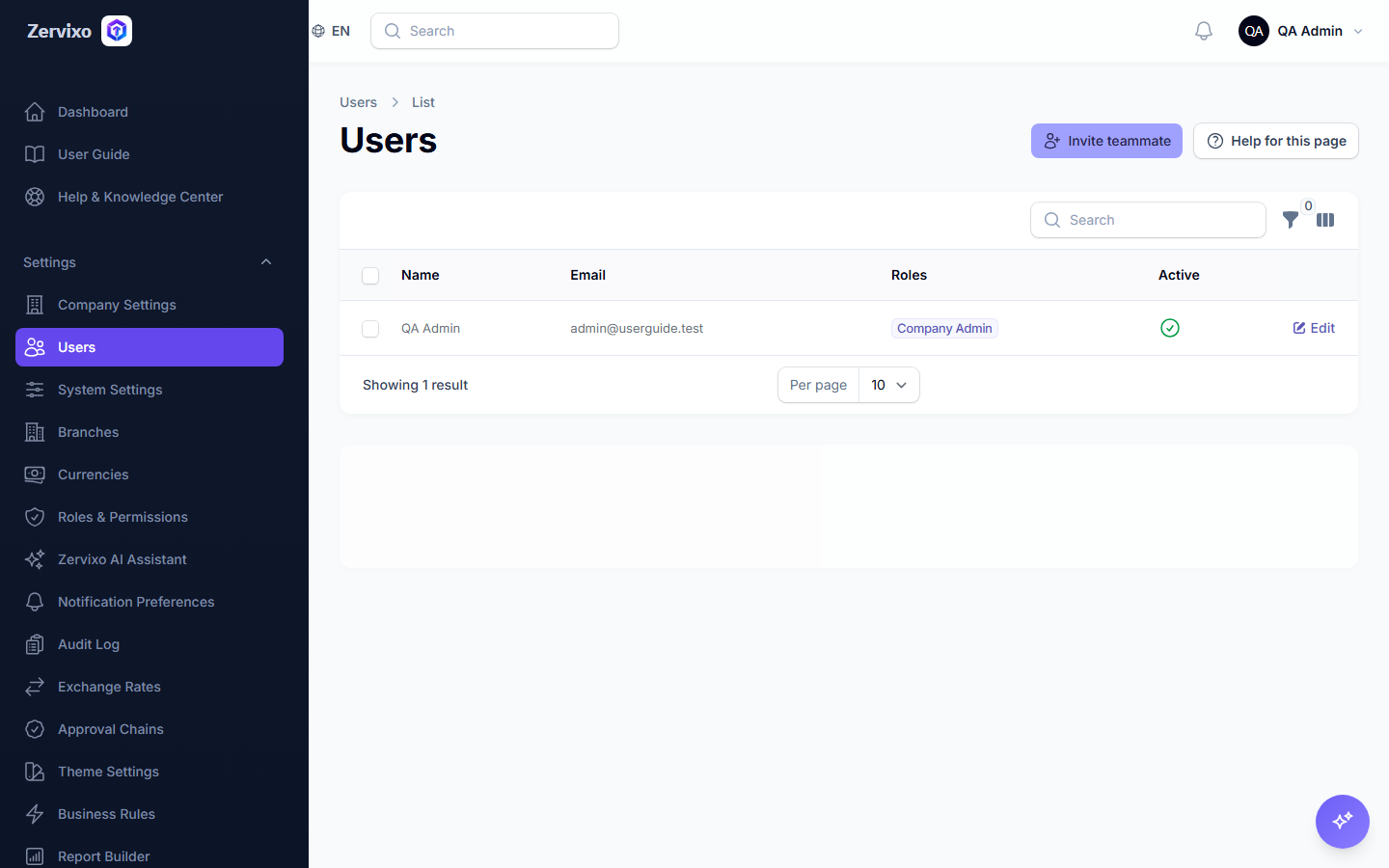This screenshot has width=1389, height=868.
Task: Open Report Builder in sidebar
Action: click(150, 856)
